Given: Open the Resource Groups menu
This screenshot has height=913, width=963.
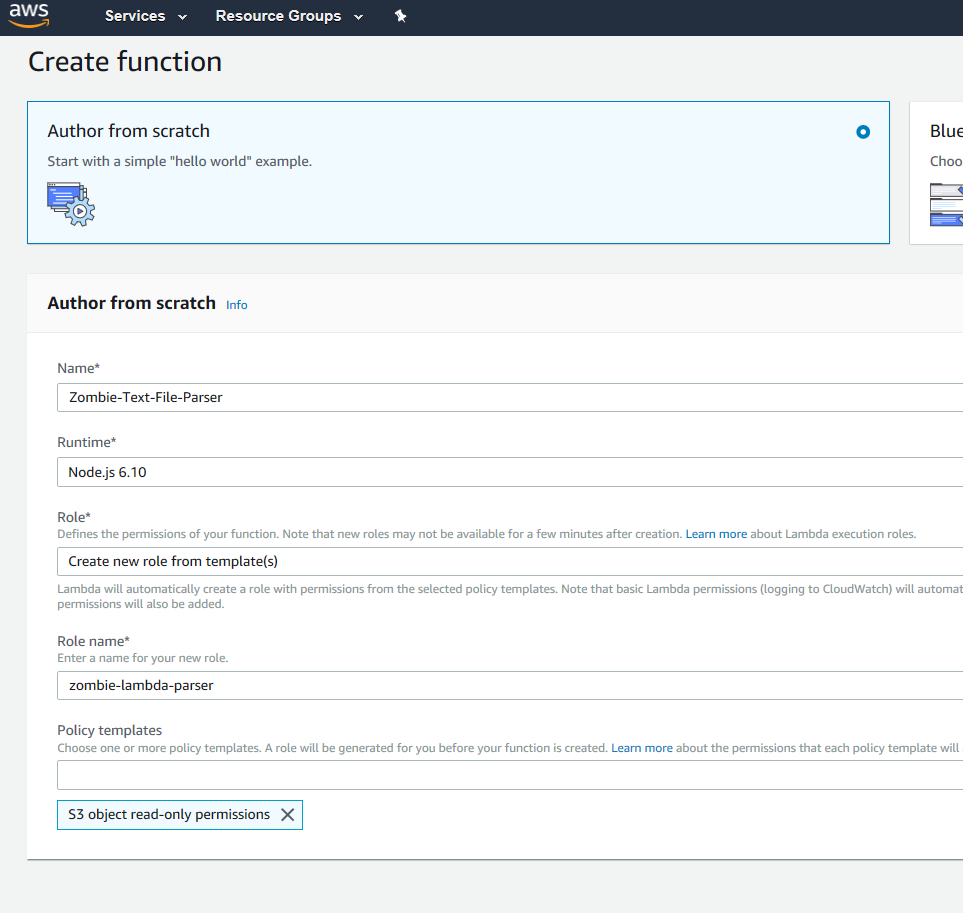Looking at the screenshot, I should 289,16.
